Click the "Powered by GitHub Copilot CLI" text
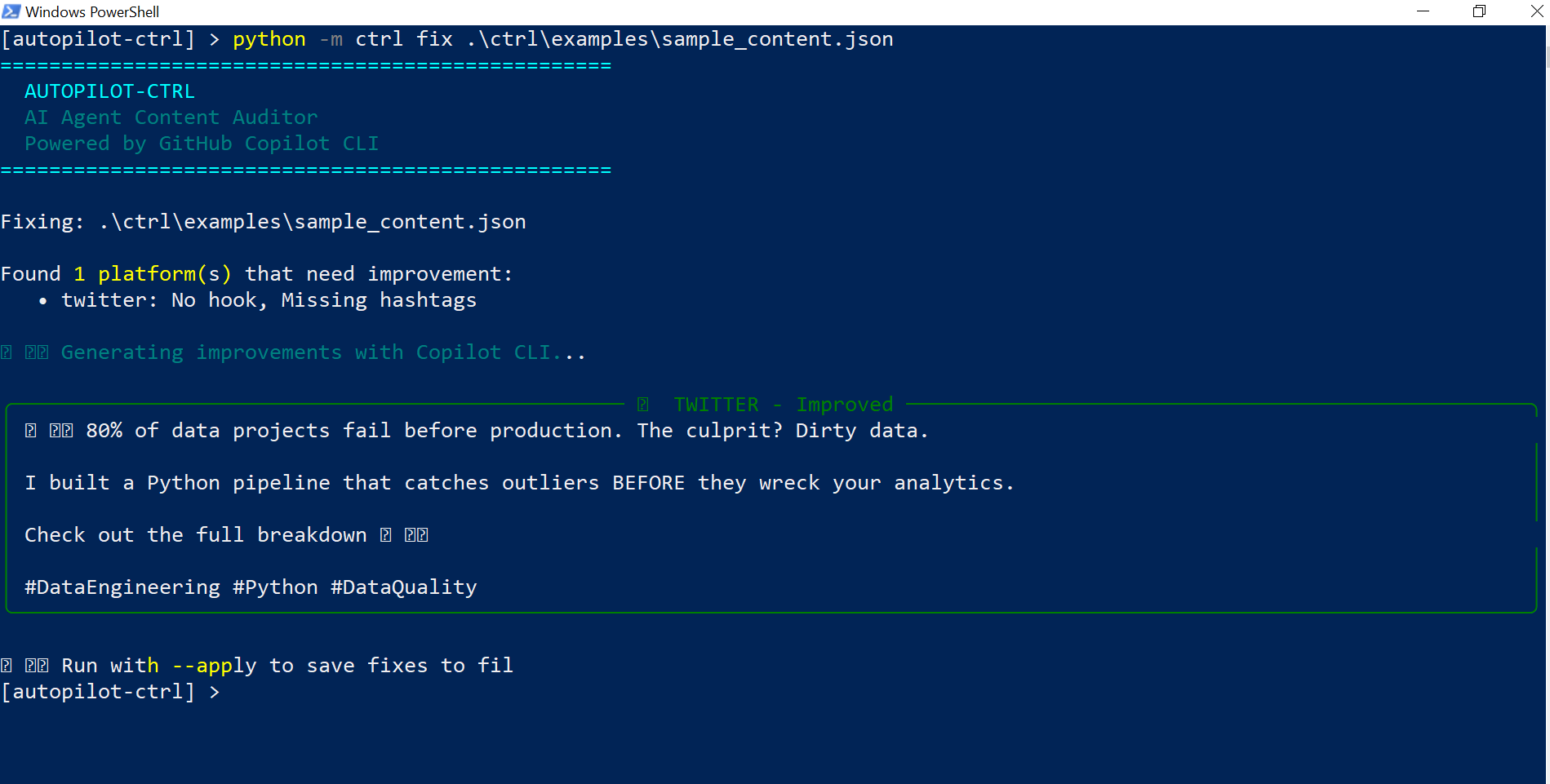Viewport: 1550px width, 784px height. [202, 144]
